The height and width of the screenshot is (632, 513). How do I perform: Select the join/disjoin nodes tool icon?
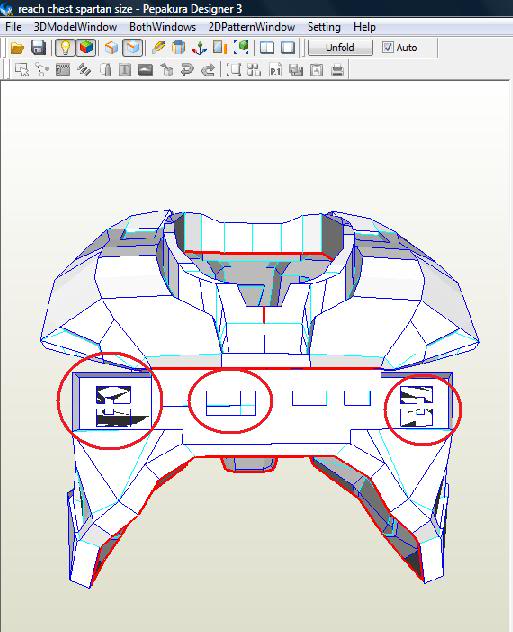42,70
